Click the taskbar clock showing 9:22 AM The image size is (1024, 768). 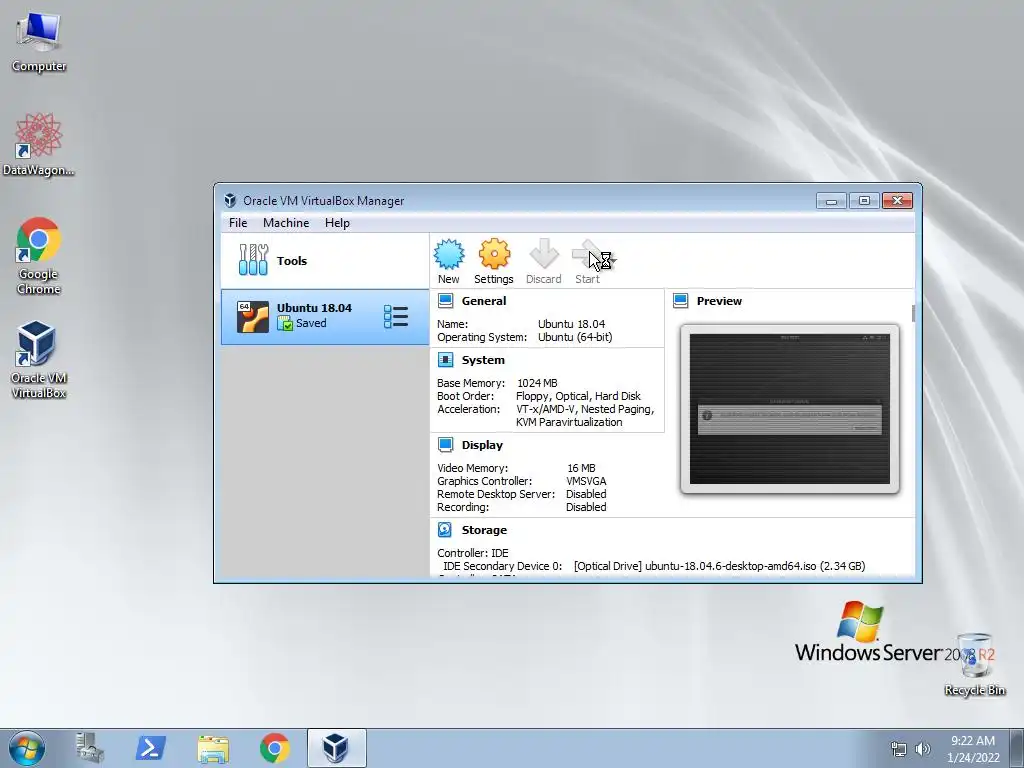[x=973, y=749]
